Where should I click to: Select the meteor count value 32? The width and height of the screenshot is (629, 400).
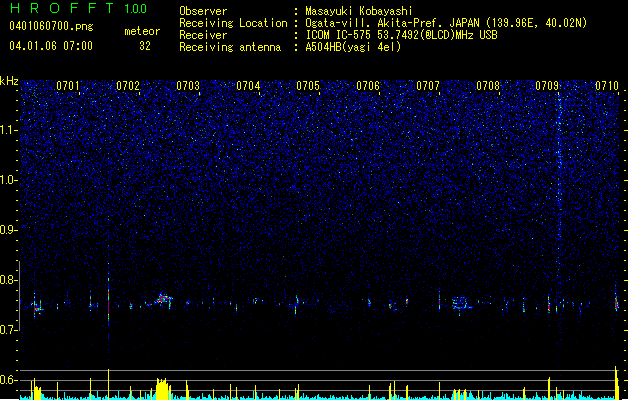pyautogui.click(x=145, y=46)
